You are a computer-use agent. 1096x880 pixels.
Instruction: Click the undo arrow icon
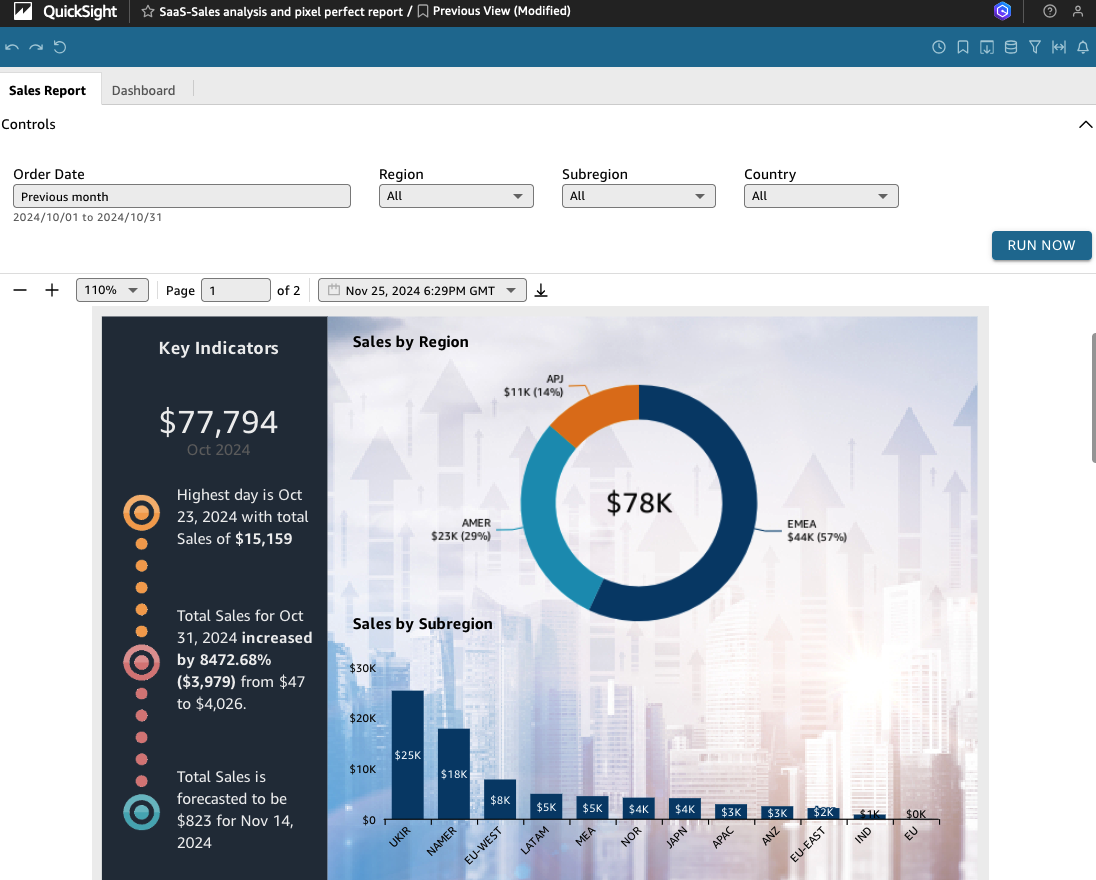[12, 47]
